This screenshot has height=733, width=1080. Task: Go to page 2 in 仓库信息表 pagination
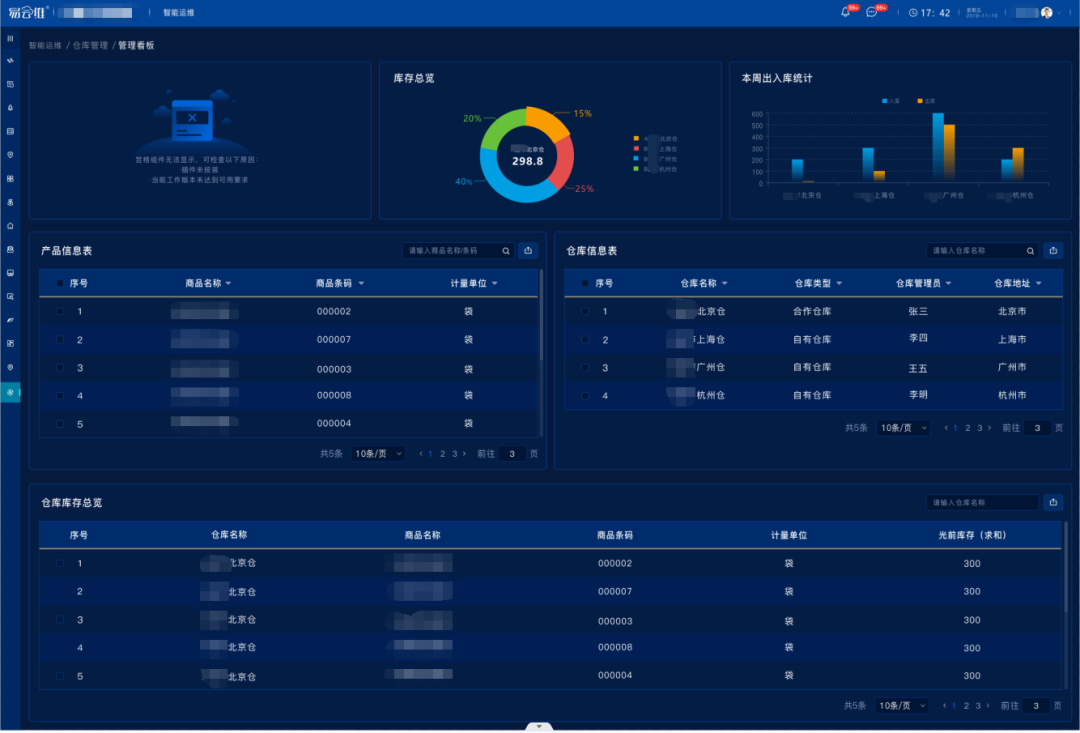(x=967, y=428)
